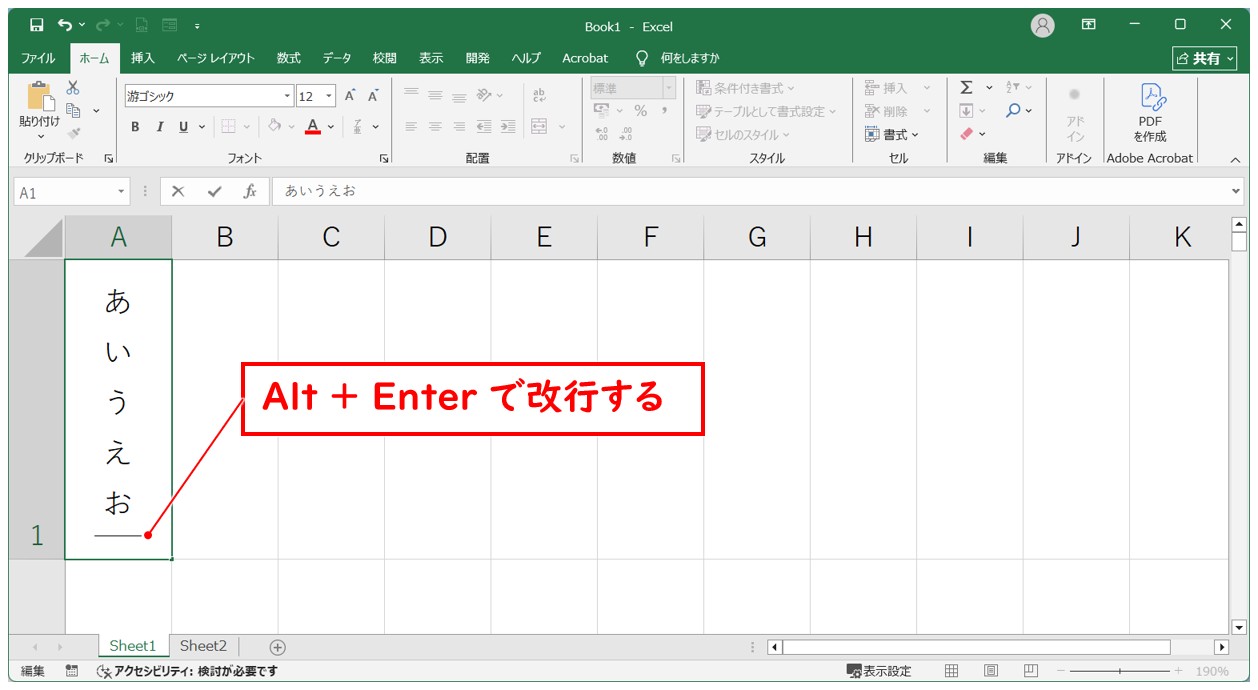Switch to the データ ribbon tab

coord(337,58)
